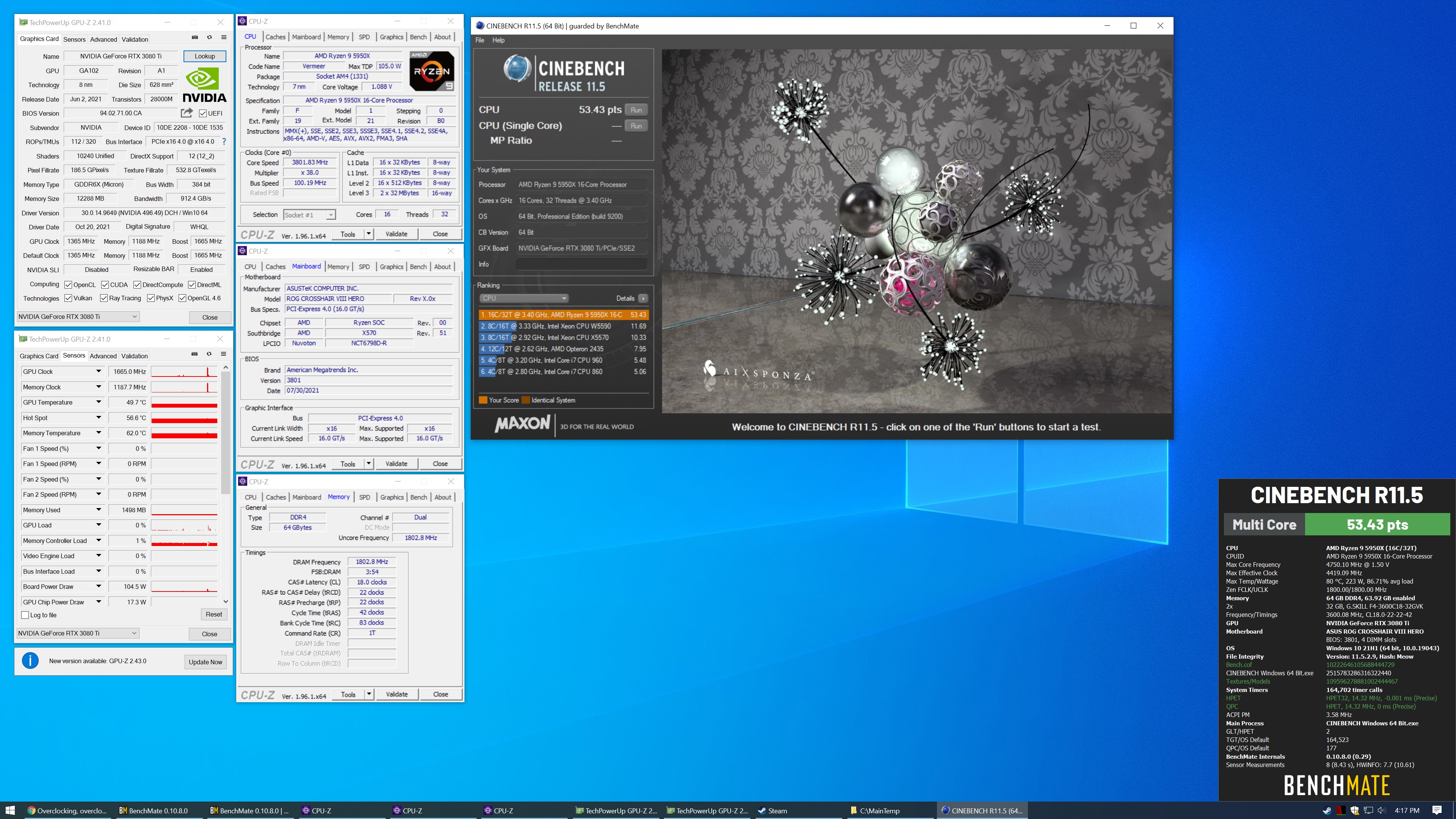This screenshot has width=1456, height=819.
Task: Toggle the Ray Tracing checkbox
Action: click(x=104, y=298)
